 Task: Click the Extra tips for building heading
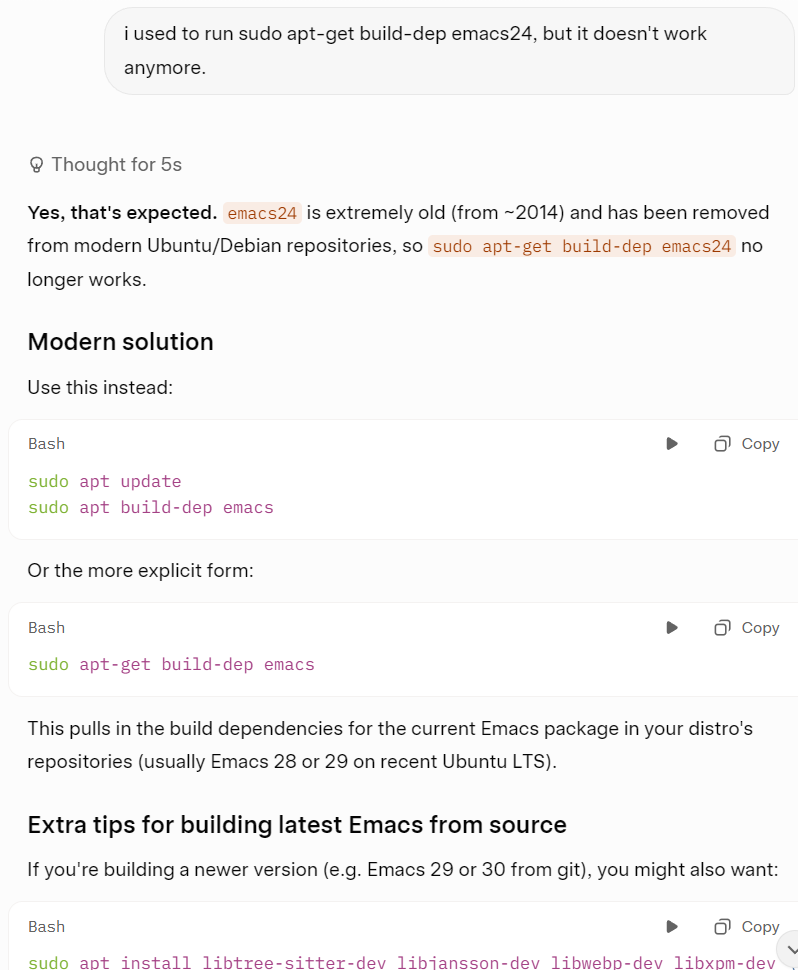tap(297, 825)
